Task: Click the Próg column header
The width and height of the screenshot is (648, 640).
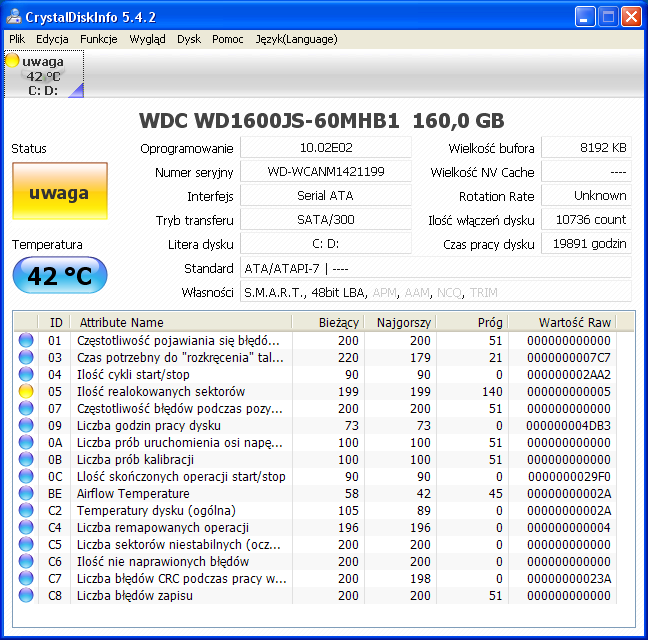Action: point(472,322)
